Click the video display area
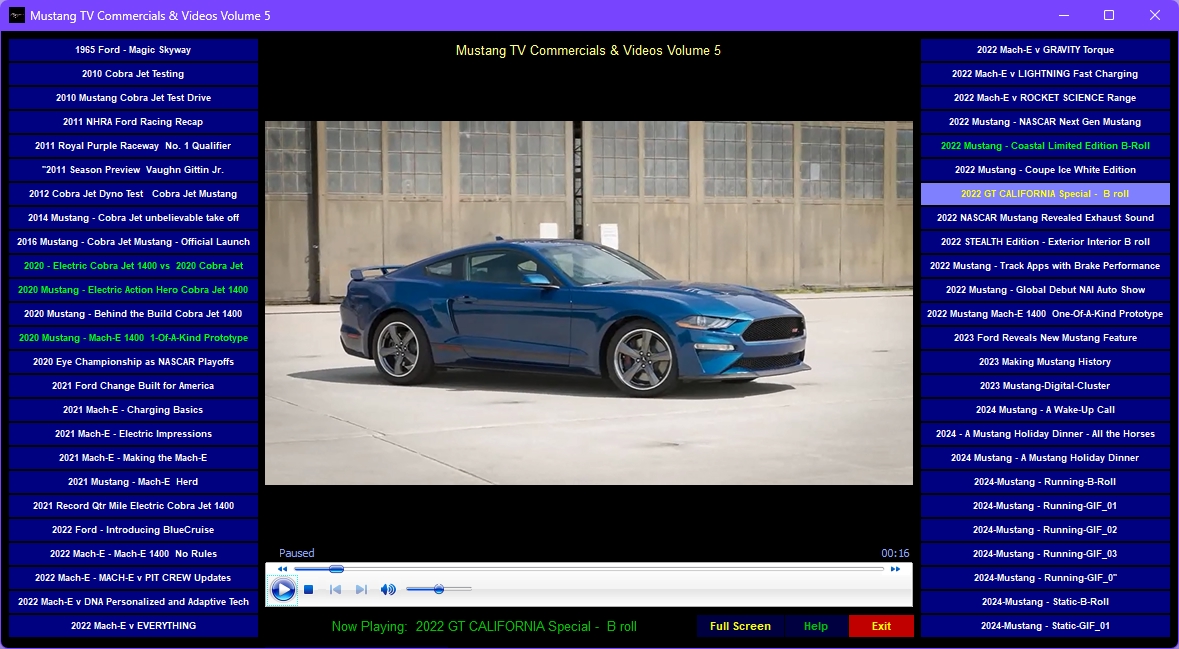Image resolution: width=1179 pixels, height=649 pixels. 589,303
